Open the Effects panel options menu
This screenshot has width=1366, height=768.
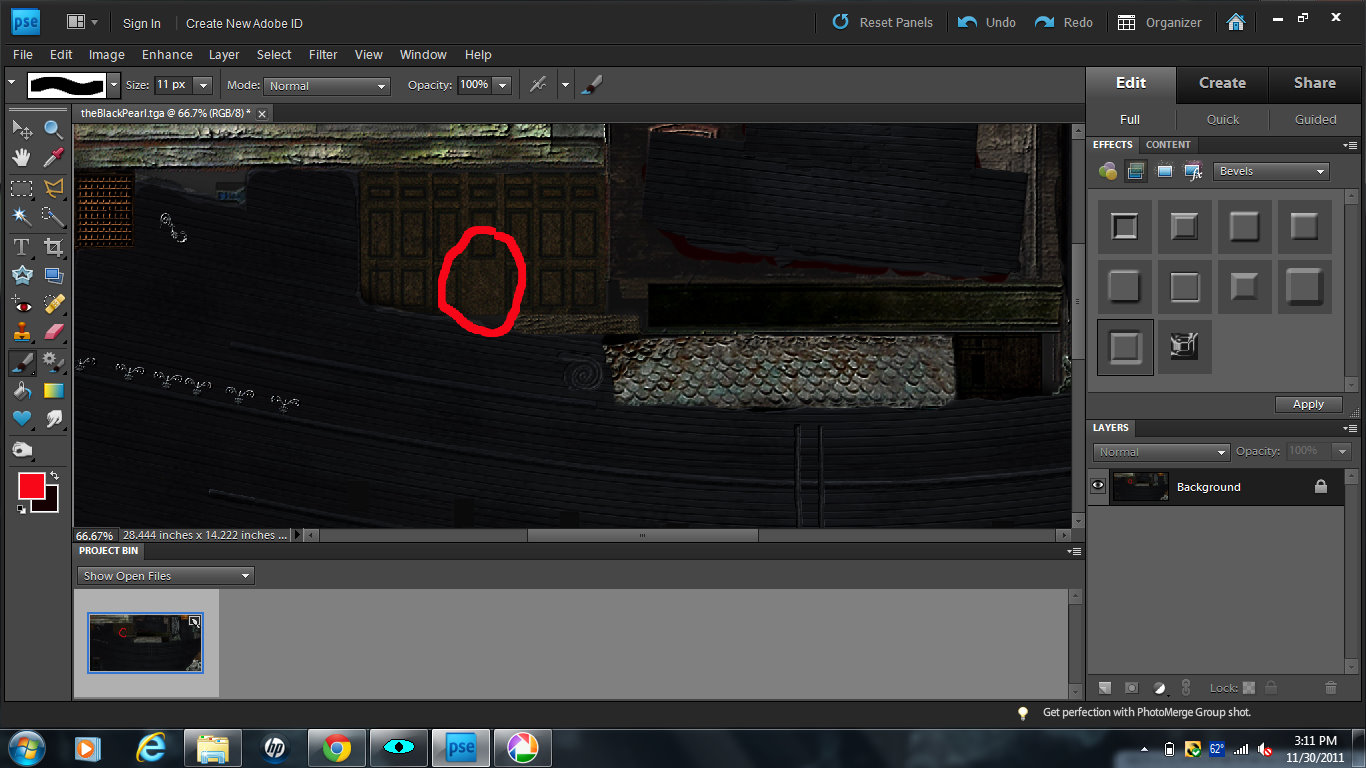1350,145
